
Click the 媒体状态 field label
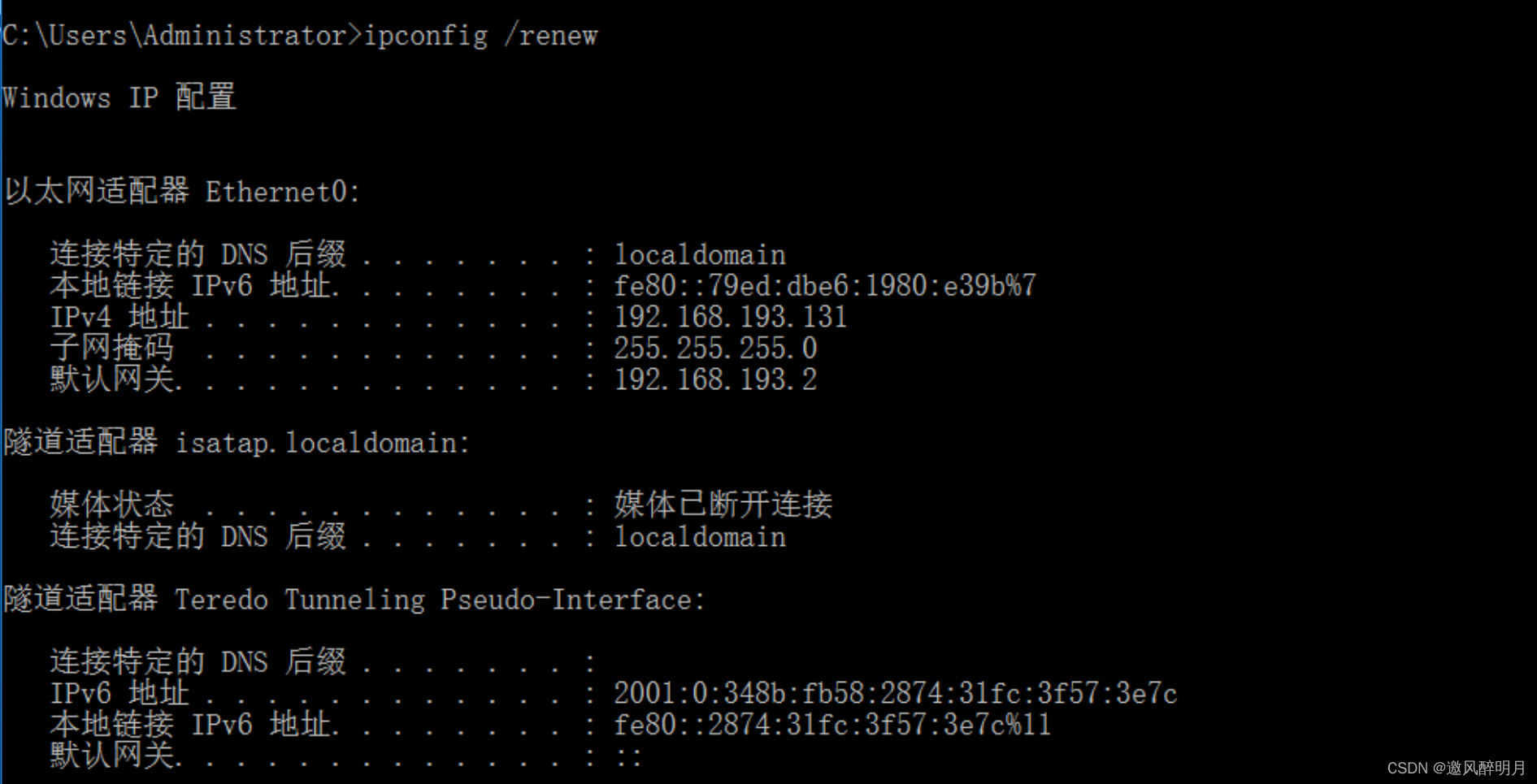coord(111,505)
